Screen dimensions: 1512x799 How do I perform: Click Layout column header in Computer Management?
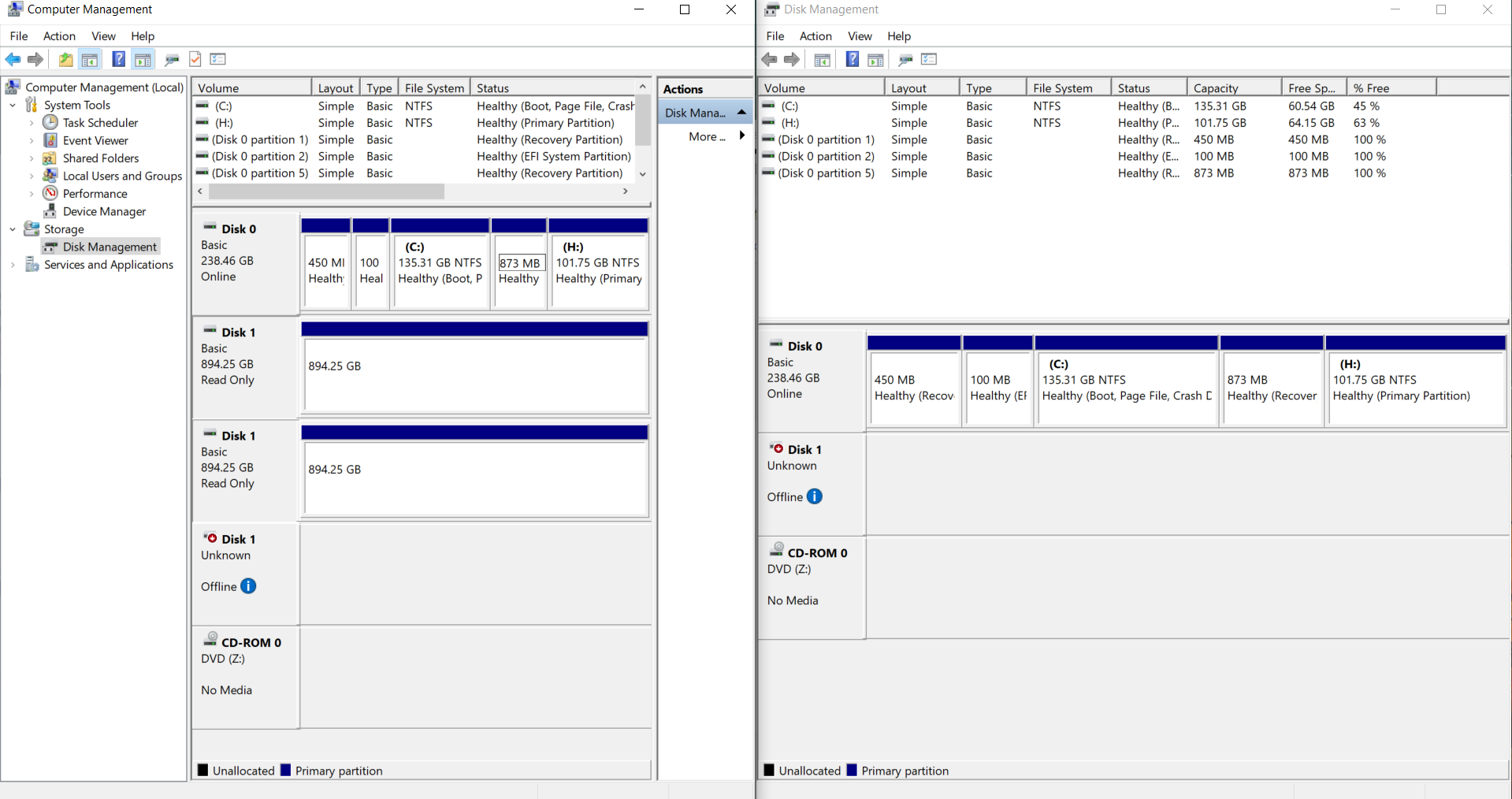pos(336,87)
